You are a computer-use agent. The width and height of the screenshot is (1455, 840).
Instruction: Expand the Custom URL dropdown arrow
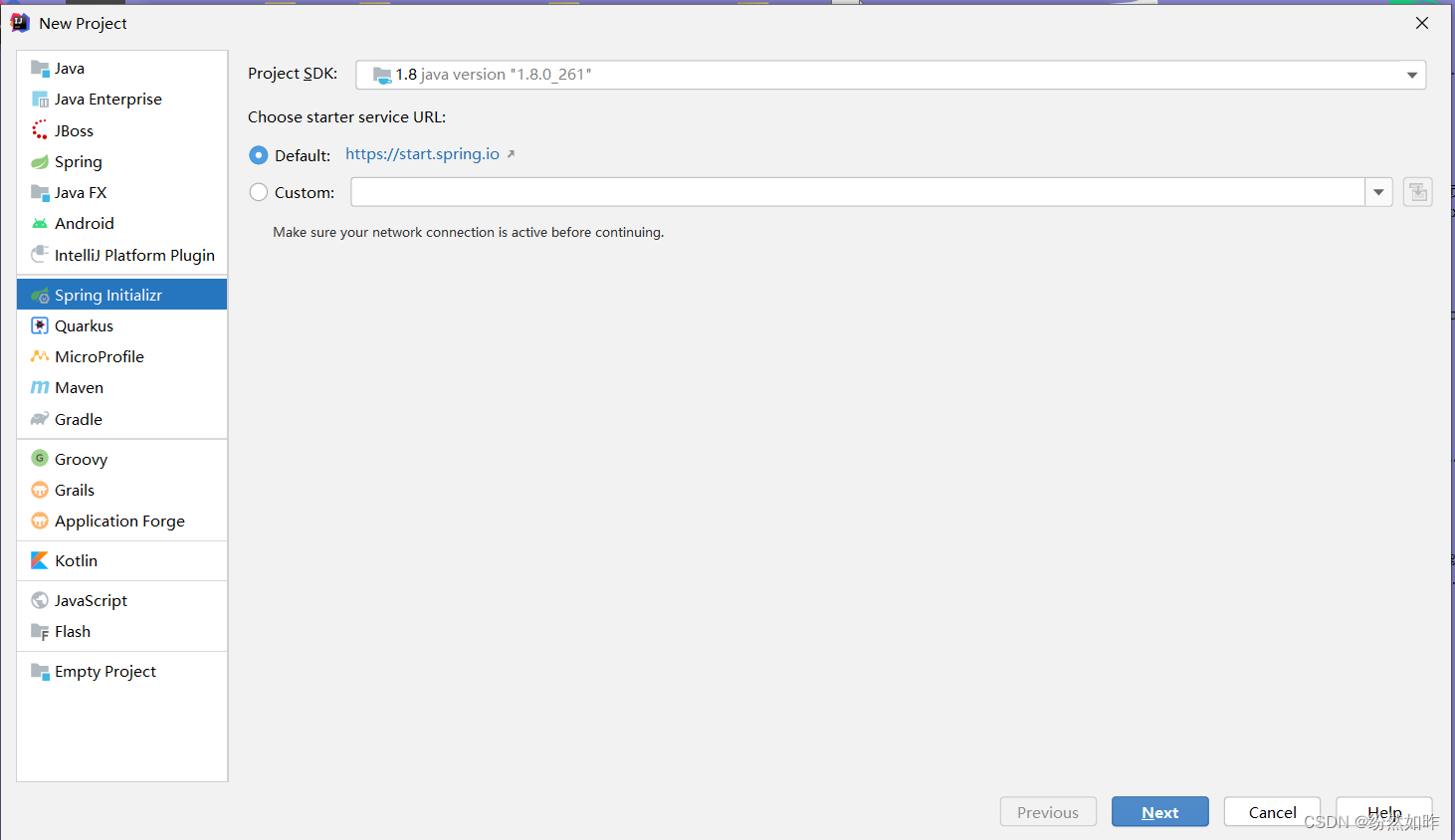1378,191
